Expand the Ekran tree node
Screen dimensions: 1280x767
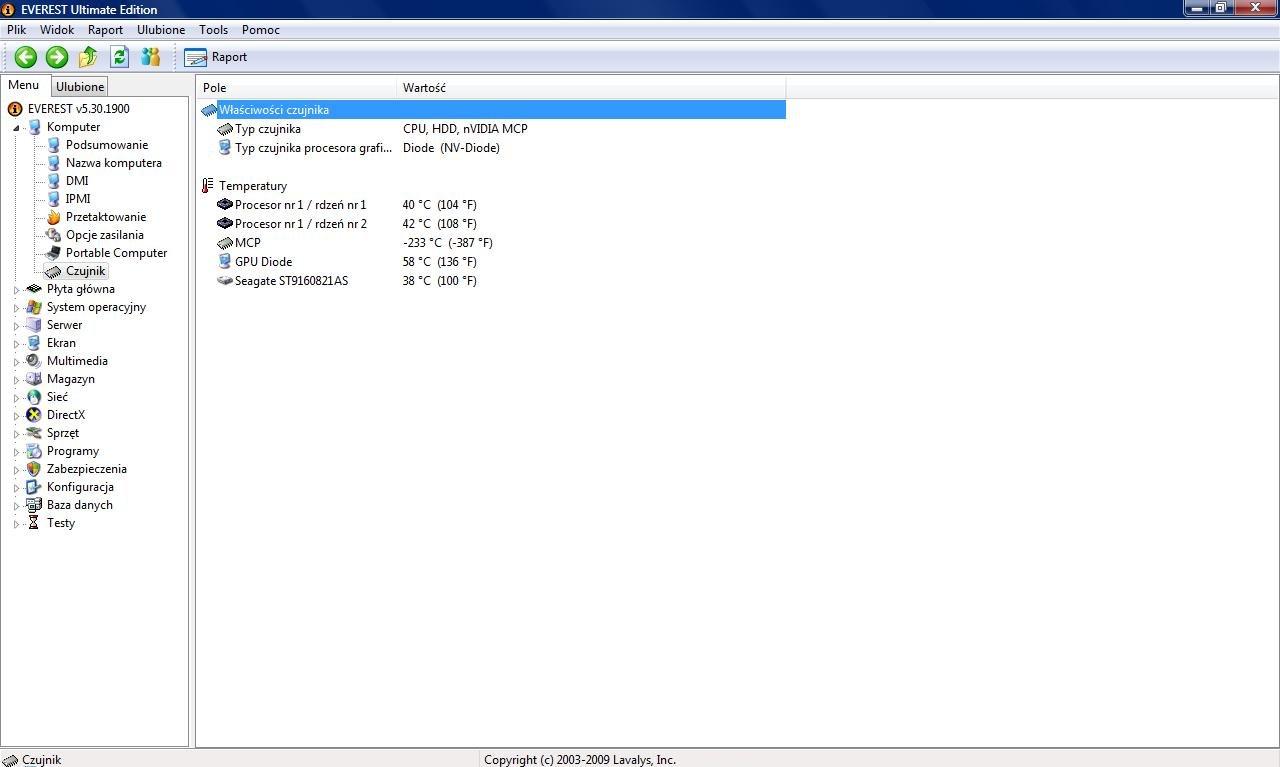tap(17, 344)
